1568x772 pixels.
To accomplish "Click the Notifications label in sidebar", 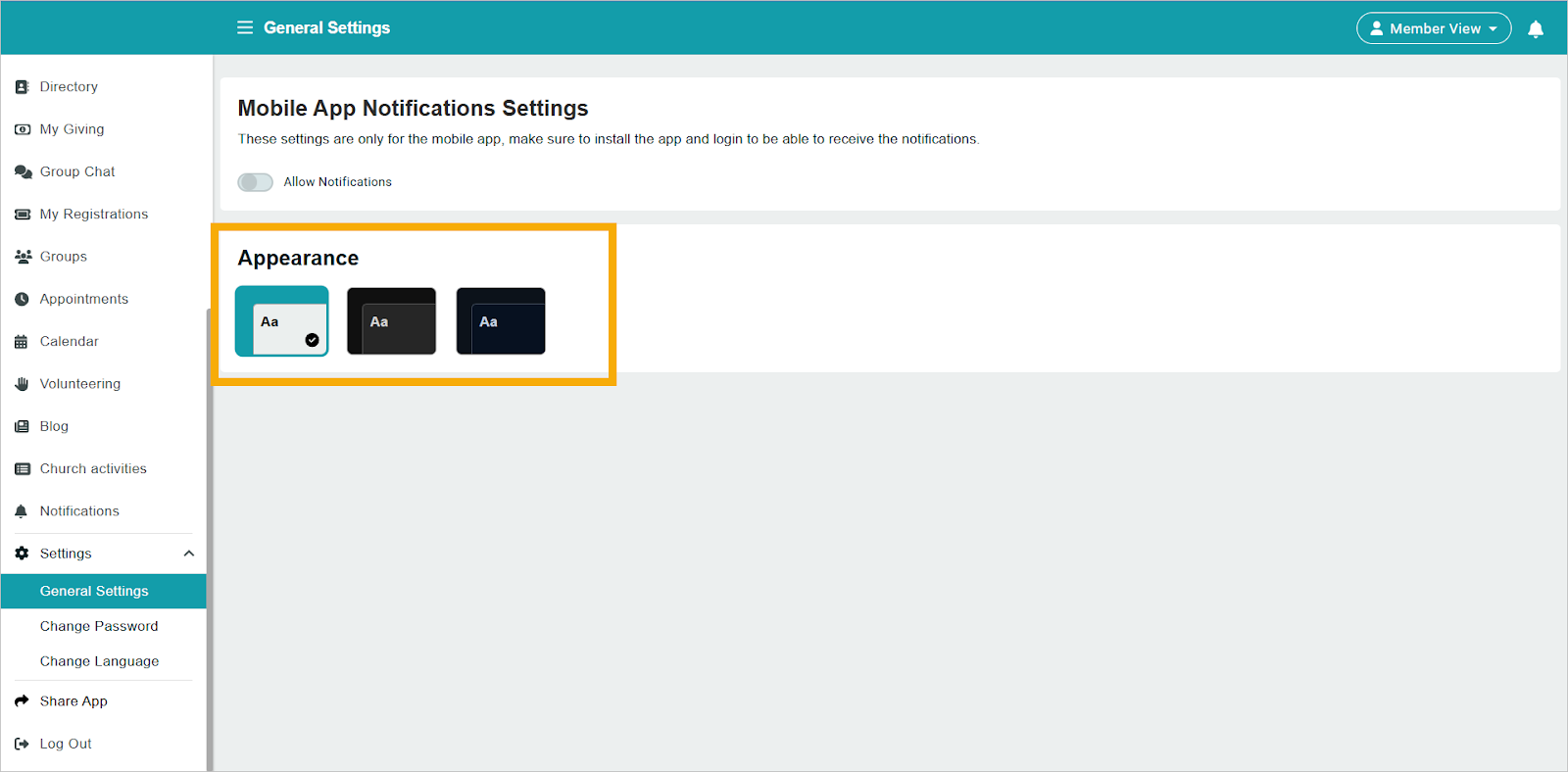I will (79, 511).
